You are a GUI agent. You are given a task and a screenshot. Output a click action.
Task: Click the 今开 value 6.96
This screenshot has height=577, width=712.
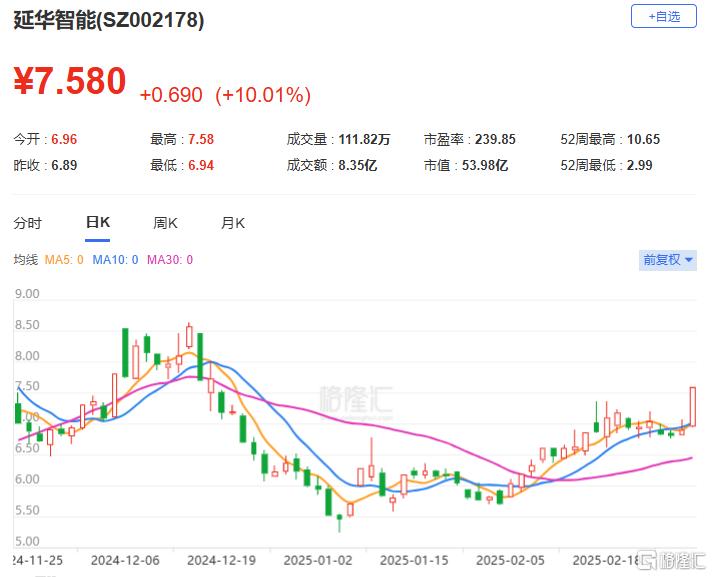(64, 139)
